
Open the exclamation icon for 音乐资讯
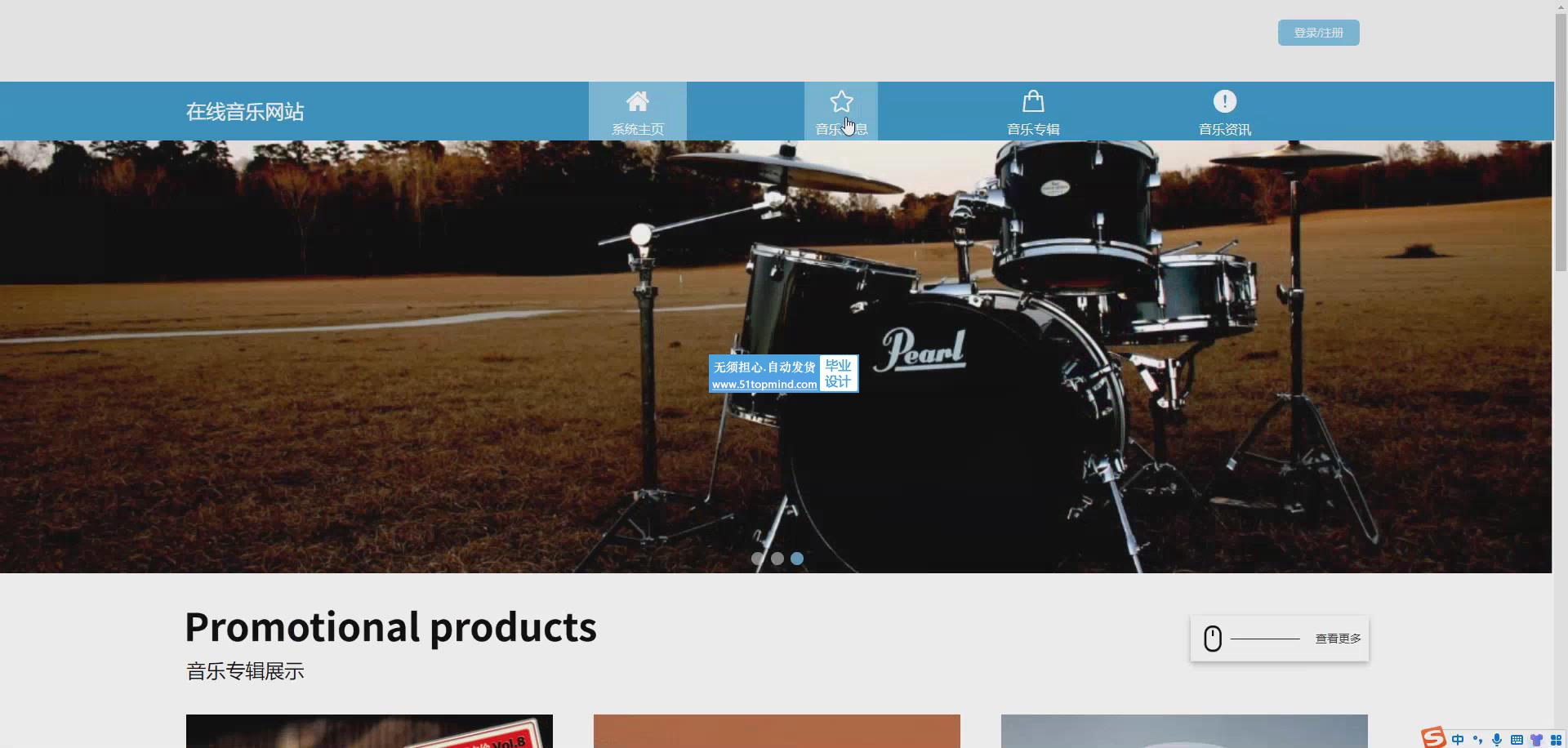1225,101
